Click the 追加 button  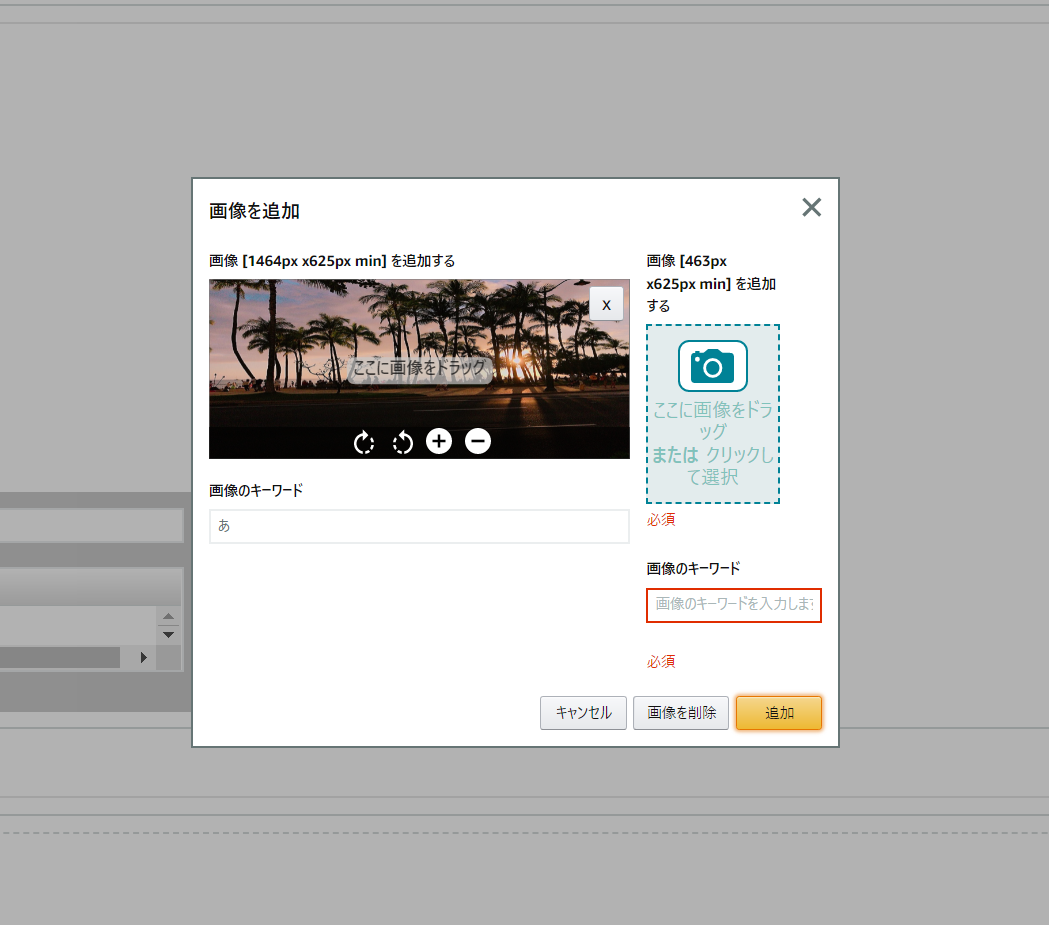pyautogui.click(x=779, y=713)
